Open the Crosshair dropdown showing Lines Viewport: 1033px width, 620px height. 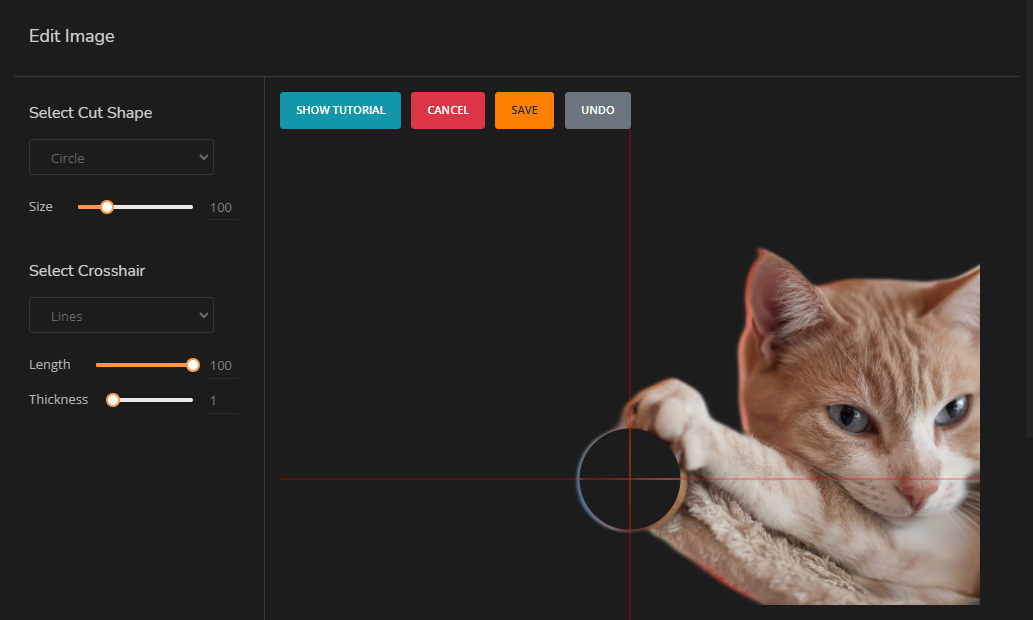coord(121,315)
